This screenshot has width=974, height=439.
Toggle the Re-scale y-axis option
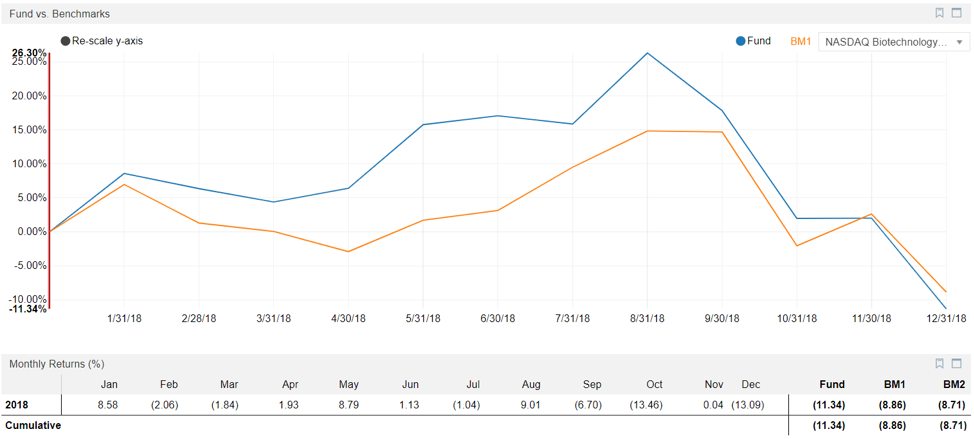point(66,41)
